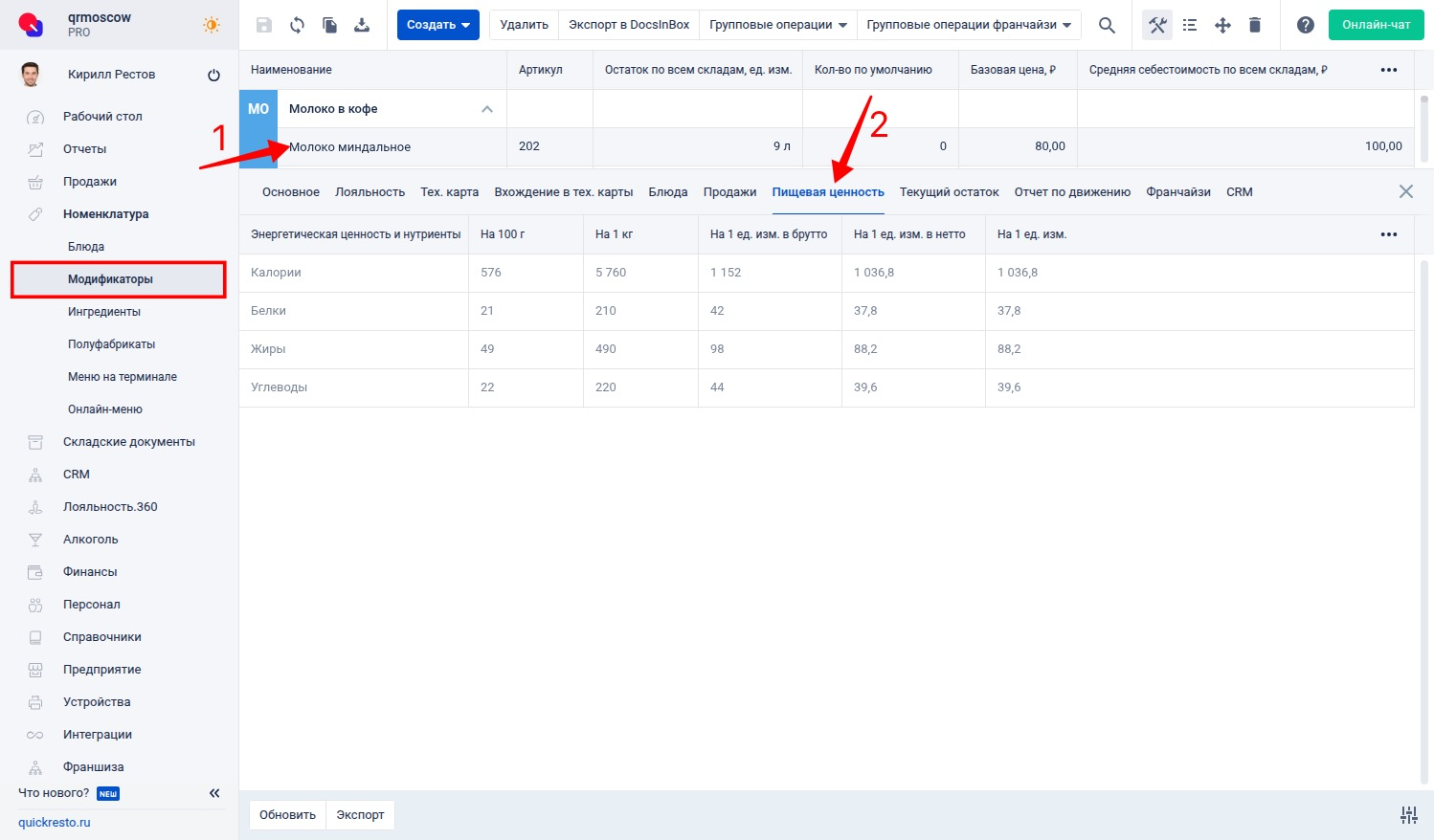Collapse sidebar with double chevron

coord(214,793)
